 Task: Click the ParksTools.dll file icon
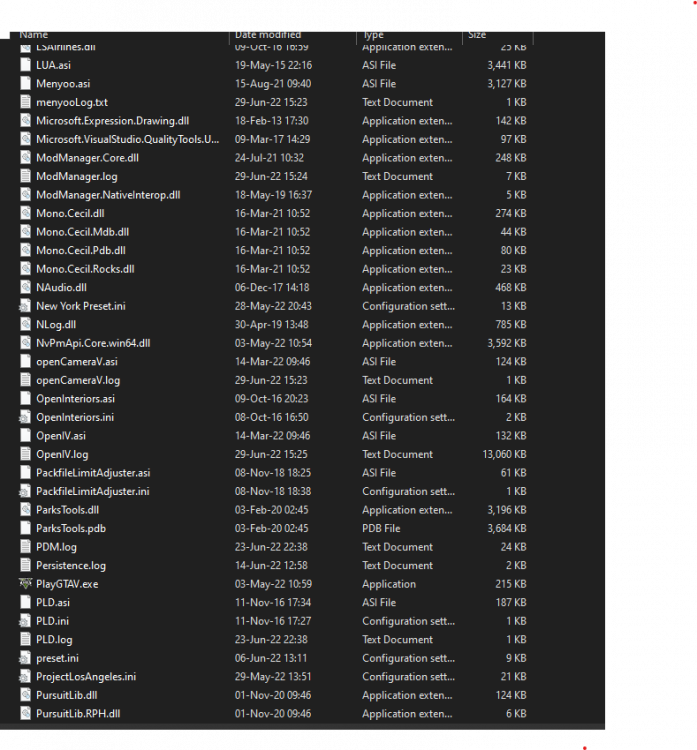click(25, 510)
